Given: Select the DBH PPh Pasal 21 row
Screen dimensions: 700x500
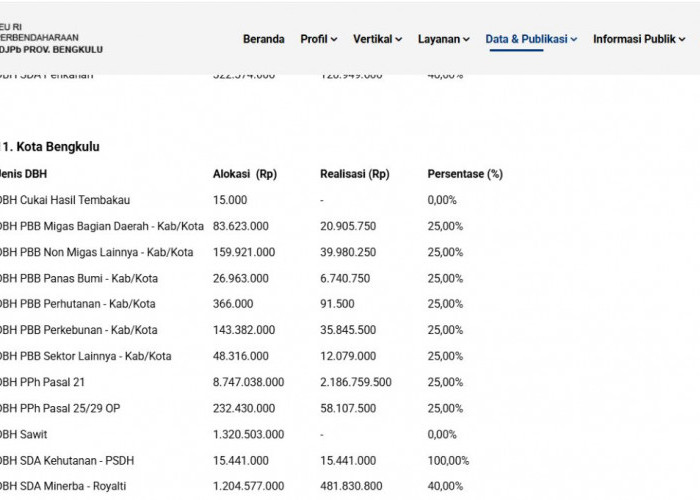Looking at the screenshot, I should point(252,382).
